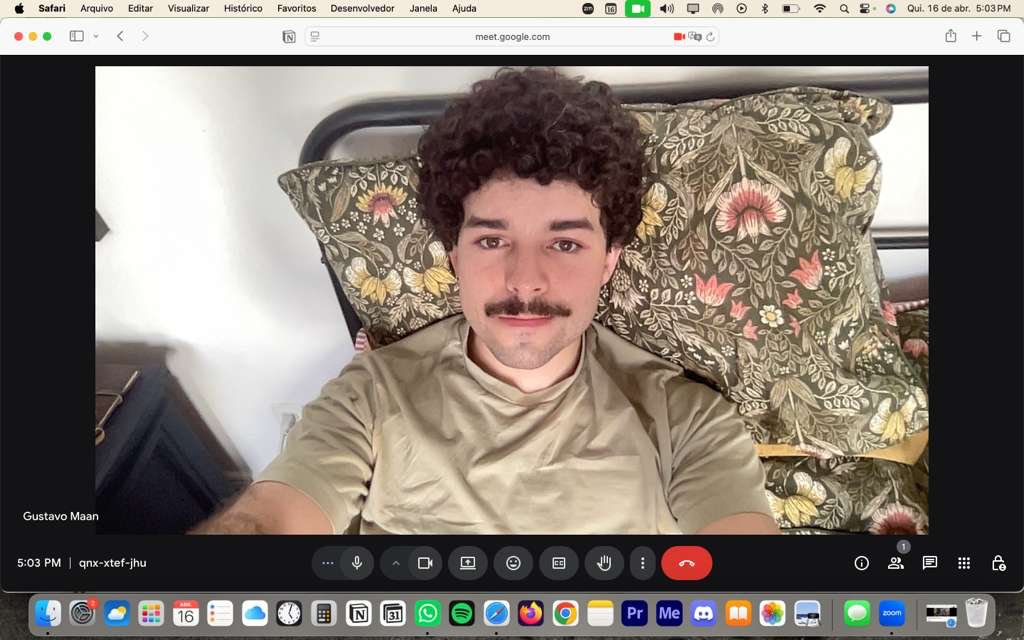This screenshot has height=640, width=1024.
Task: Open the Trash in the Dock
Action: (976, 613)
